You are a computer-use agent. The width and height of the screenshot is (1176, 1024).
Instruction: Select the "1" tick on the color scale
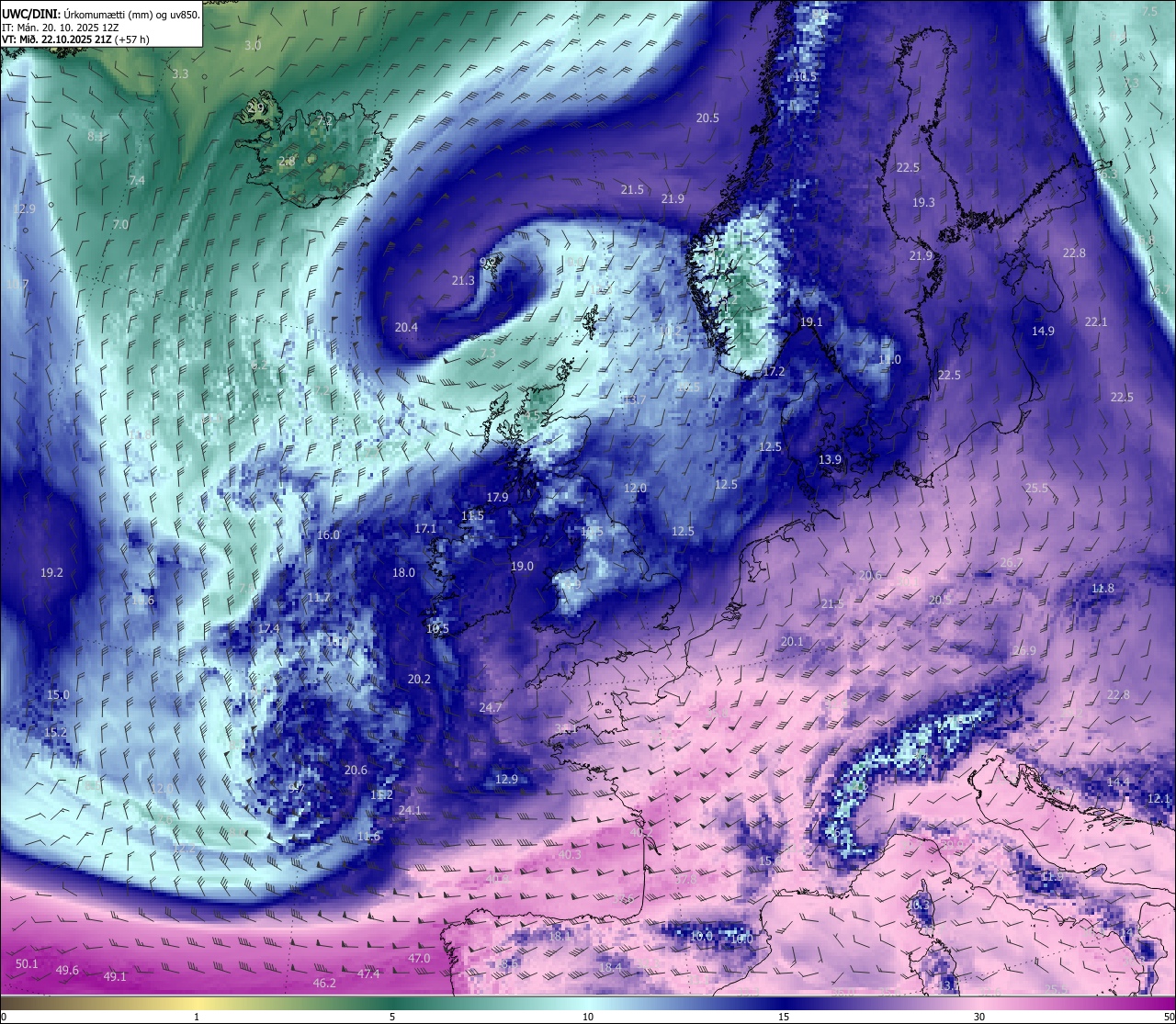[x=197, y=1017]
